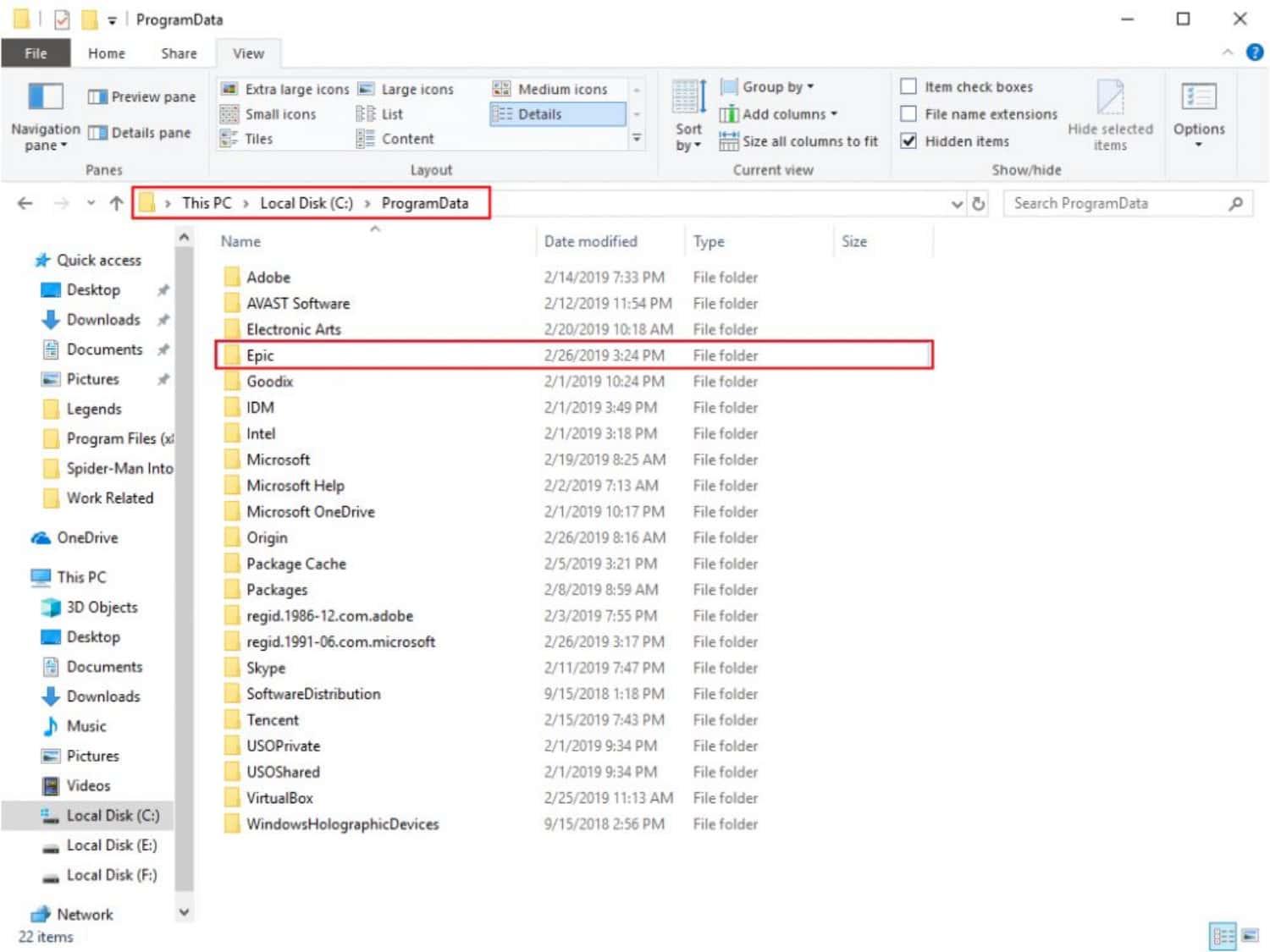Click the search magnifier icon

pos(1236,203)
